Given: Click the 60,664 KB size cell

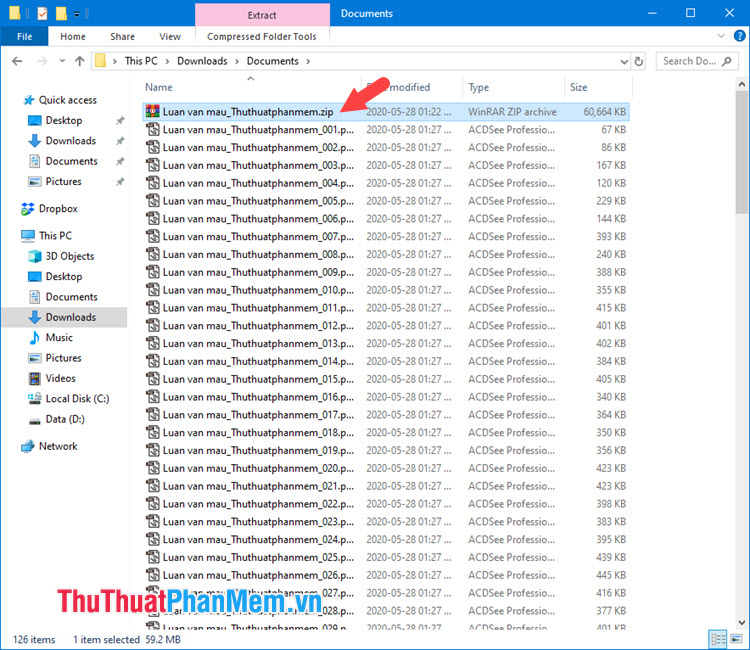Looking at the screenshot, I should [605, 112].
